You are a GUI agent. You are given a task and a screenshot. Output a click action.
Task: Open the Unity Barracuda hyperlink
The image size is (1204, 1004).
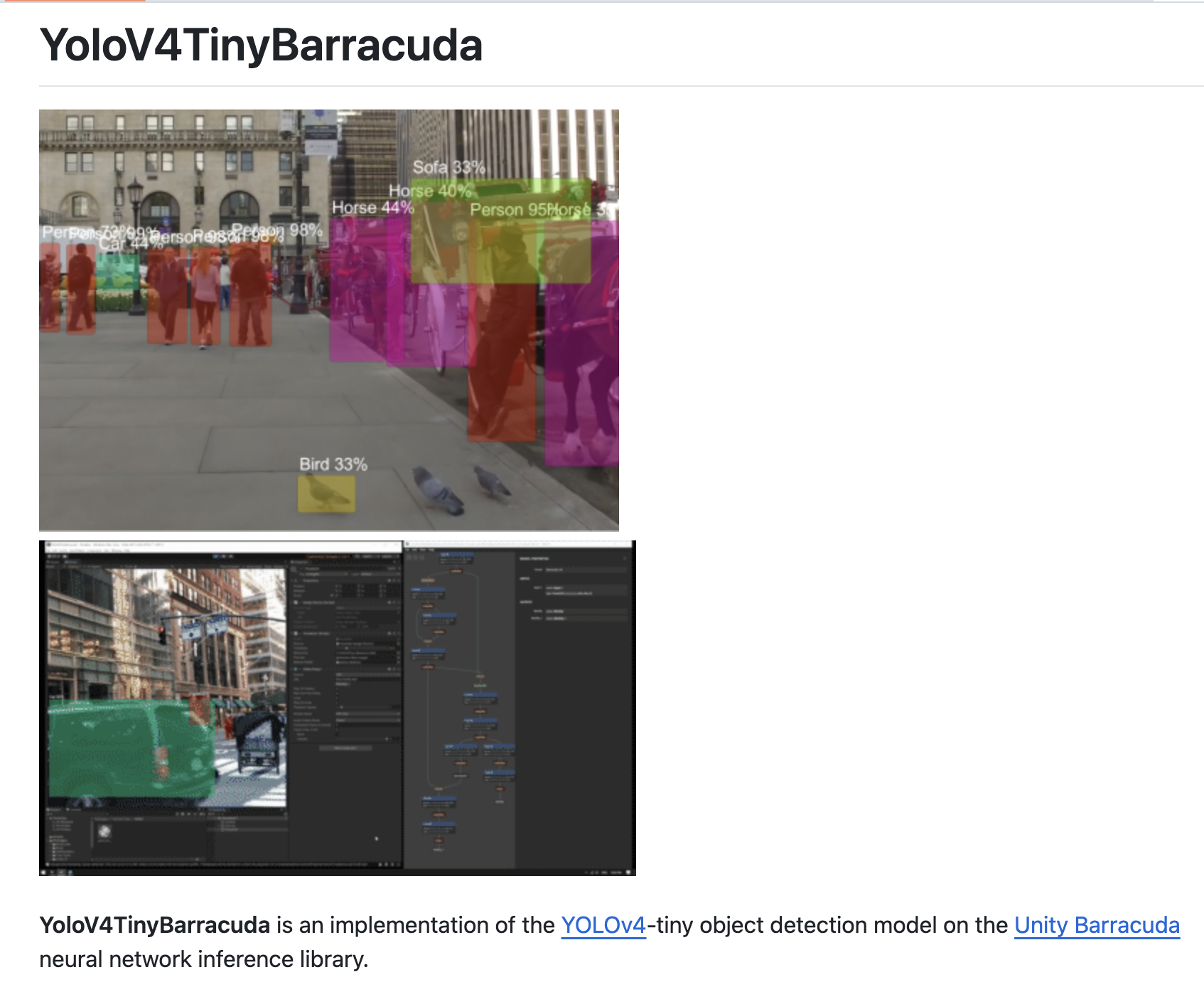1097,925
